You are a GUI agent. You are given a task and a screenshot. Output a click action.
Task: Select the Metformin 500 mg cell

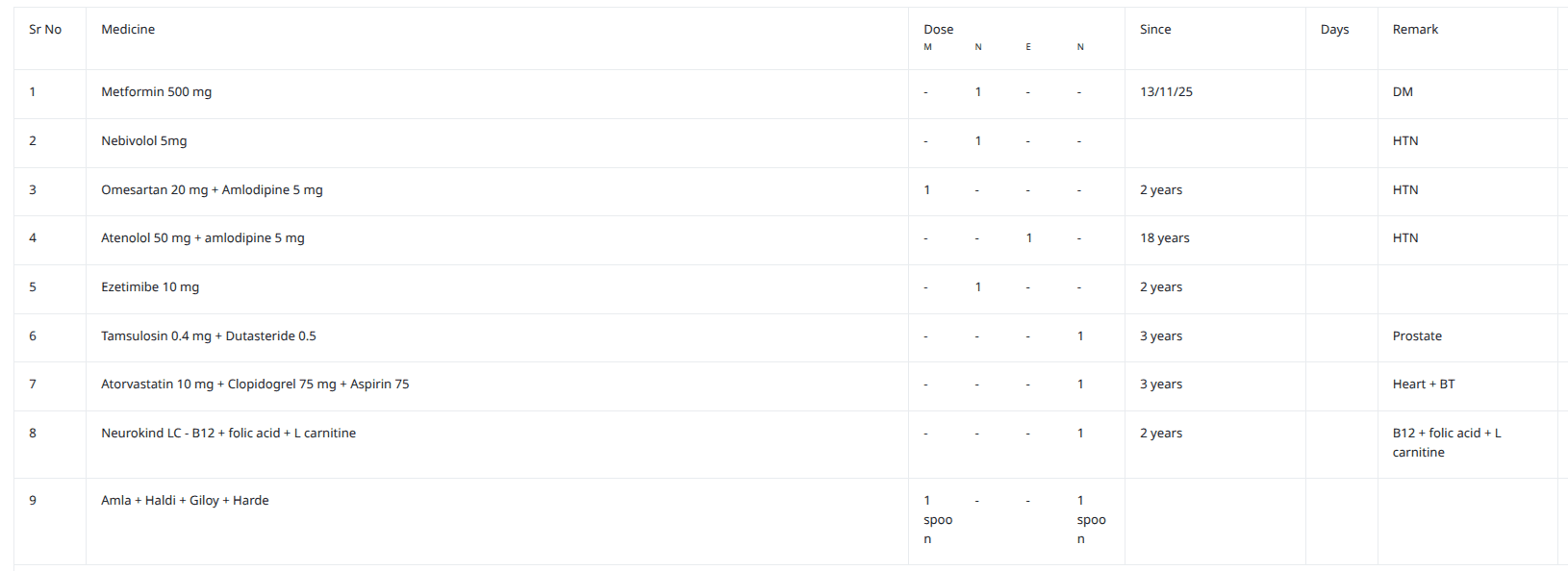coord(157,92)
